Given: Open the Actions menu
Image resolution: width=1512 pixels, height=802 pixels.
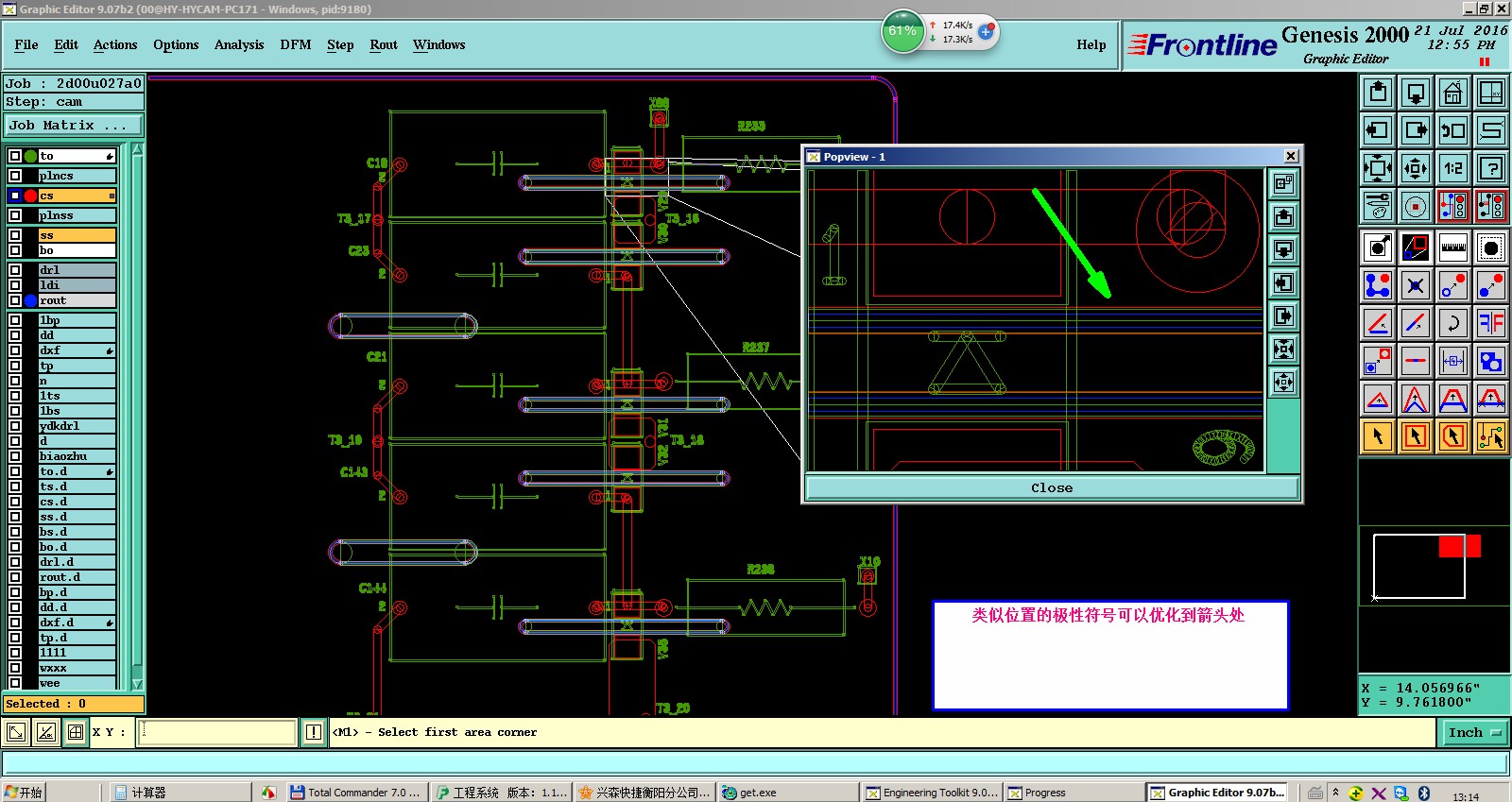Looking at the screenshot, I should pyautogui.click(x=115, y=44).
